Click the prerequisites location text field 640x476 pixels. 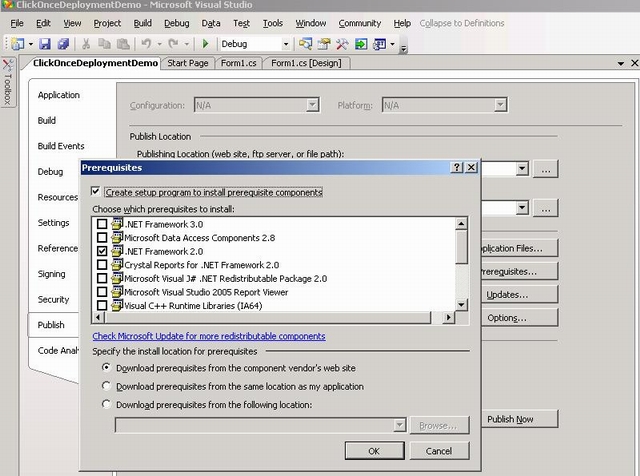click(x=255, y=425)
